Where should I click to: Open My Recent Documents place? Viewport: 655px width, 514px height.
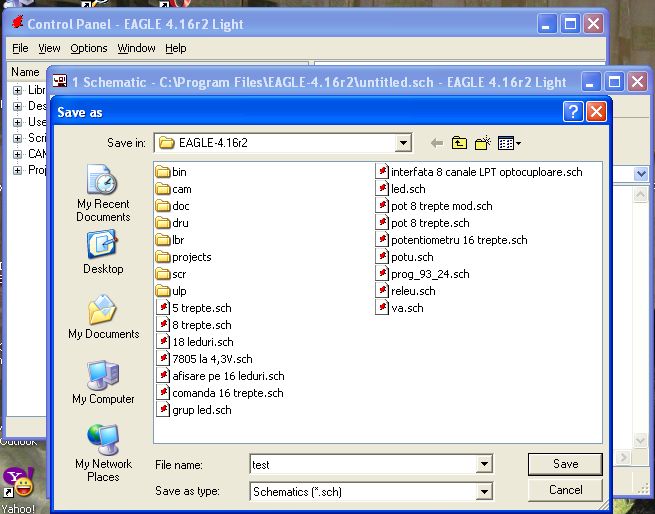click(x=103, y=193)
